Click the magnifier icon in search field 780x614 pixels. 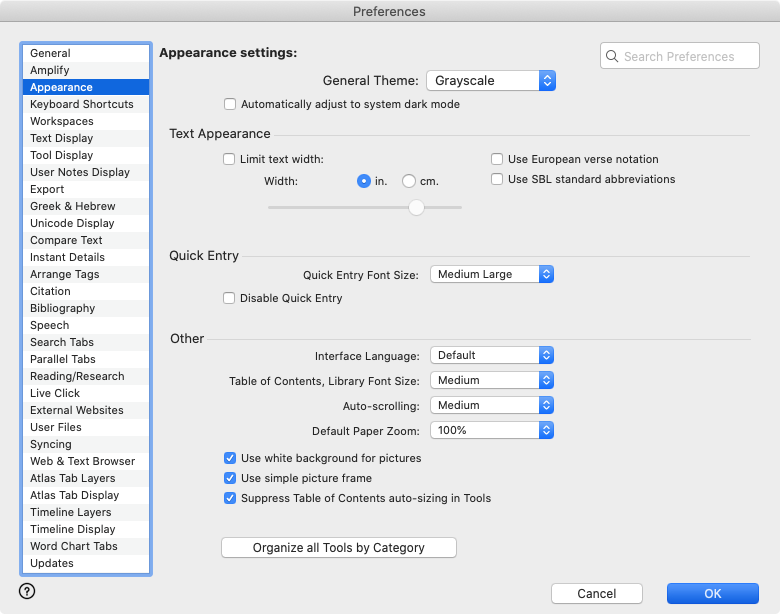click(x=612, y=57)
